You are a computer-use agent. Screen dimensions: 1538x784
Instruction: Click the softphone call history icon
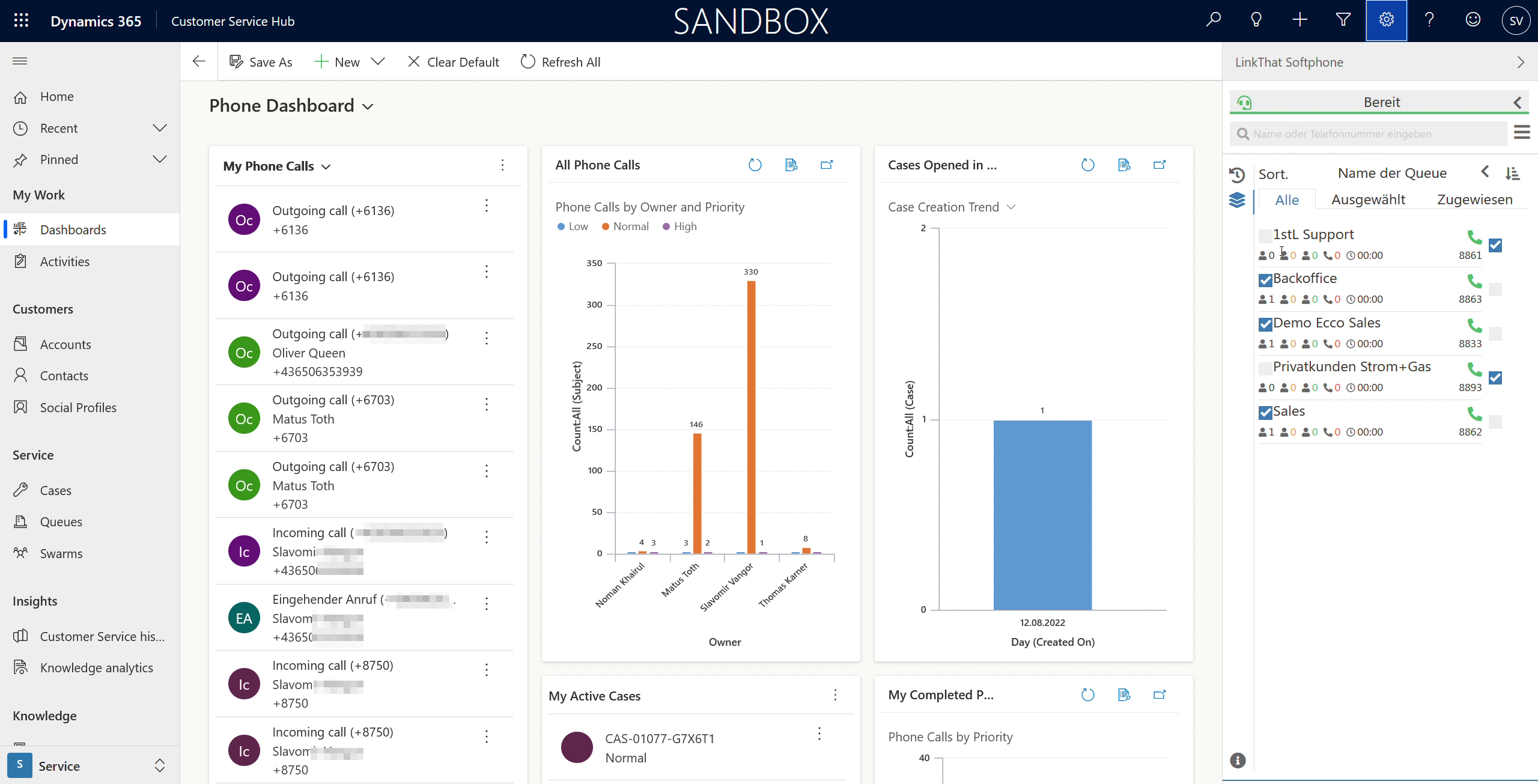(x=1237, y=175)
